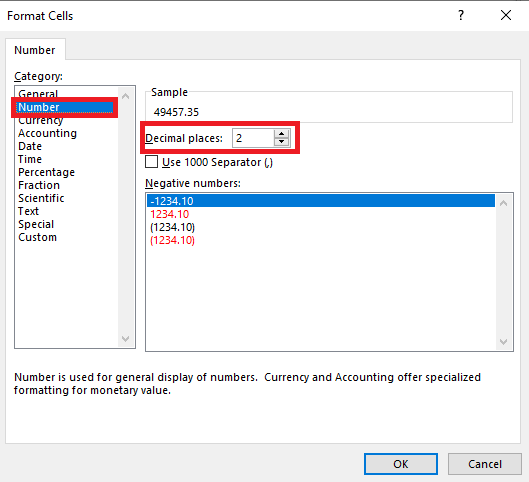Select the Currency category

point(40,120)
